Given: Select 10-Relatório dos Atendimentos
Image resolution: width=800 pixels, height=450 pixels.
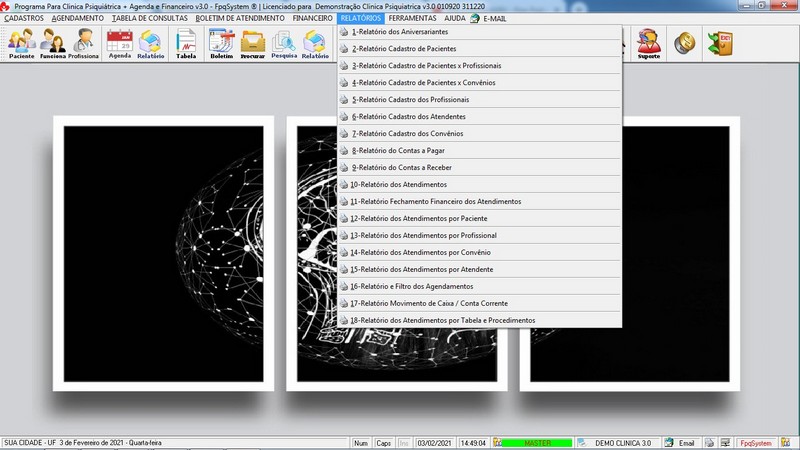Looking at the screenshot, I should pyautogui.click(x=480, y=184).
